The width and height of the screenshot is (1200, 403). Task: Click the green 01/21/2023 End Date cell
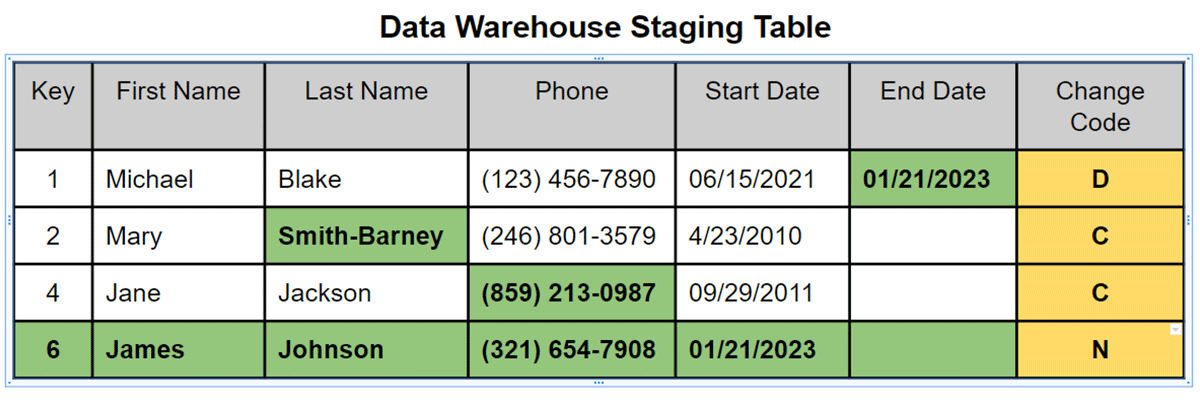[932, 179]
